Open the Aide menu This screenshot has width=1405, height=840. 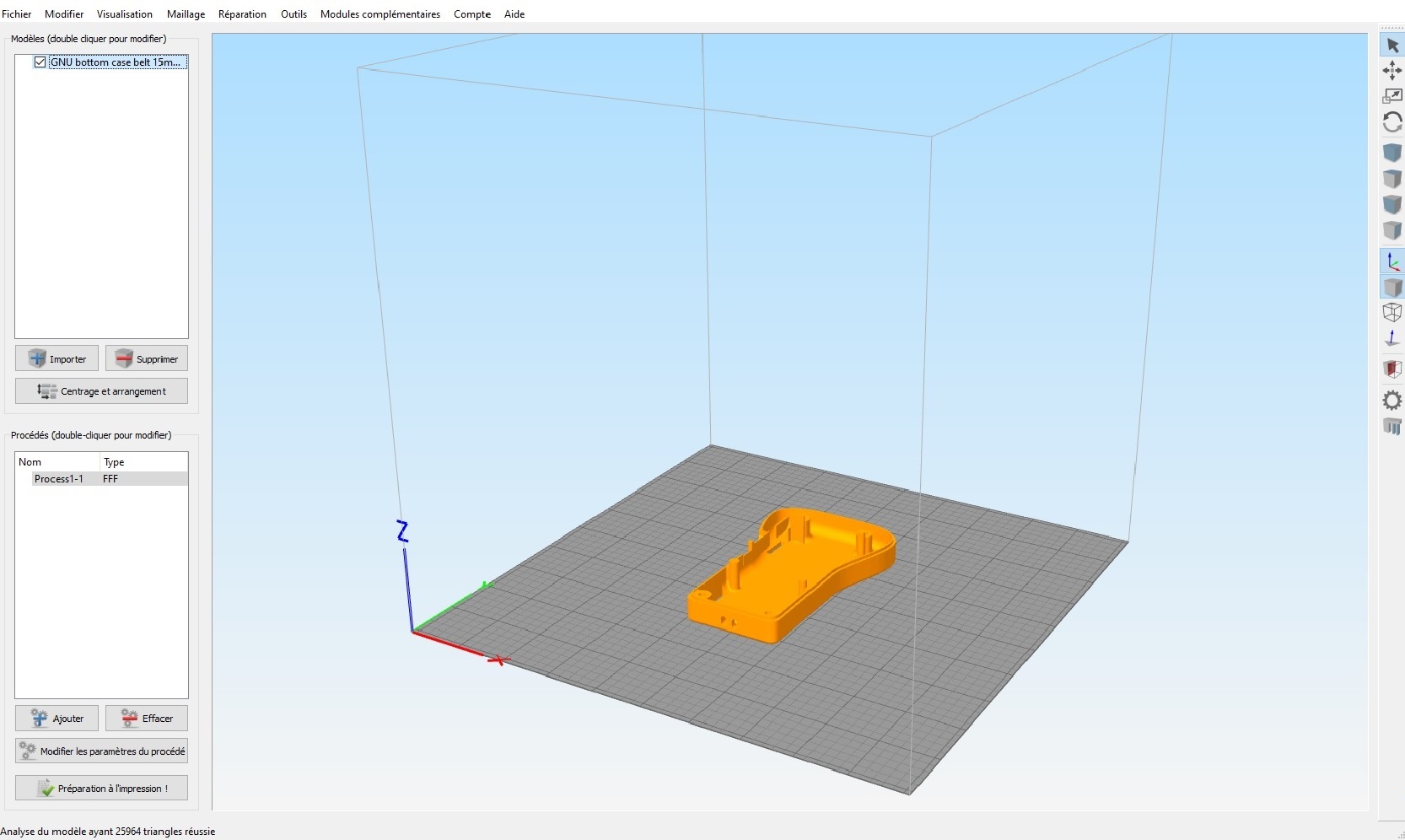(x=514, y=14)
